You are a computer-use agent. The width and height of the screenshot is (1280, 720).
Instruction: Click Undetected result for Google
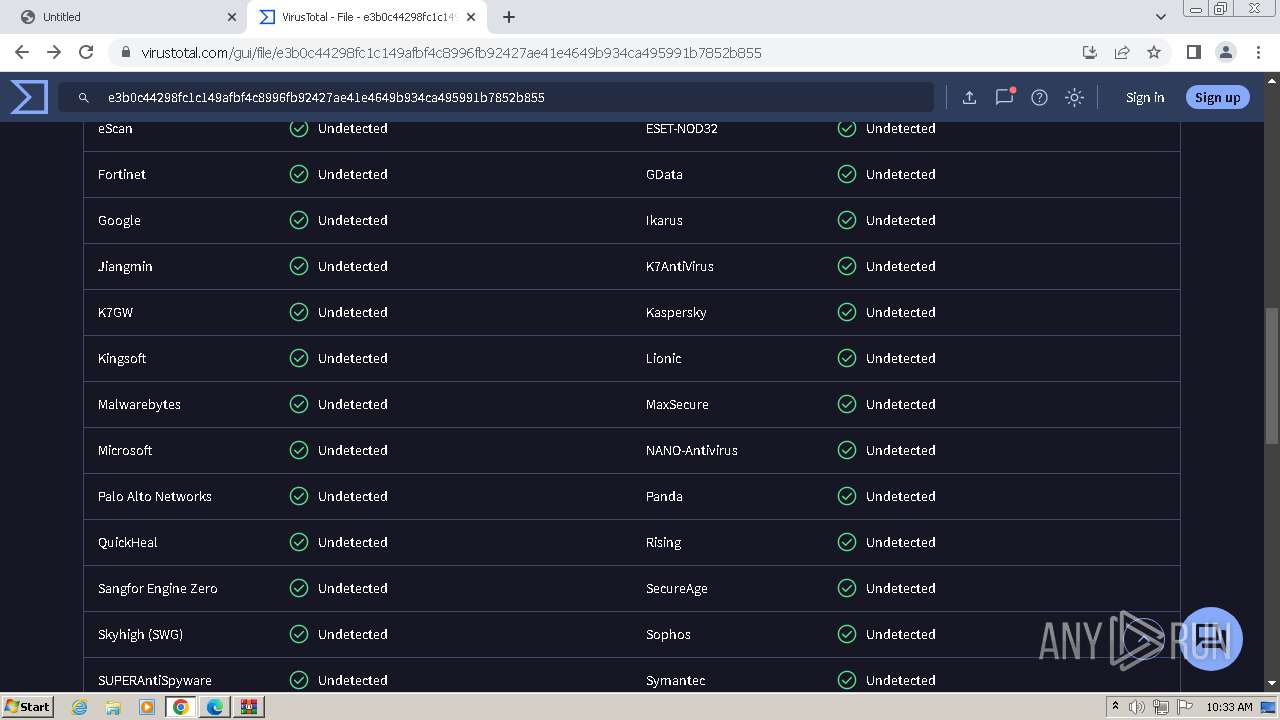pos(353,220)
